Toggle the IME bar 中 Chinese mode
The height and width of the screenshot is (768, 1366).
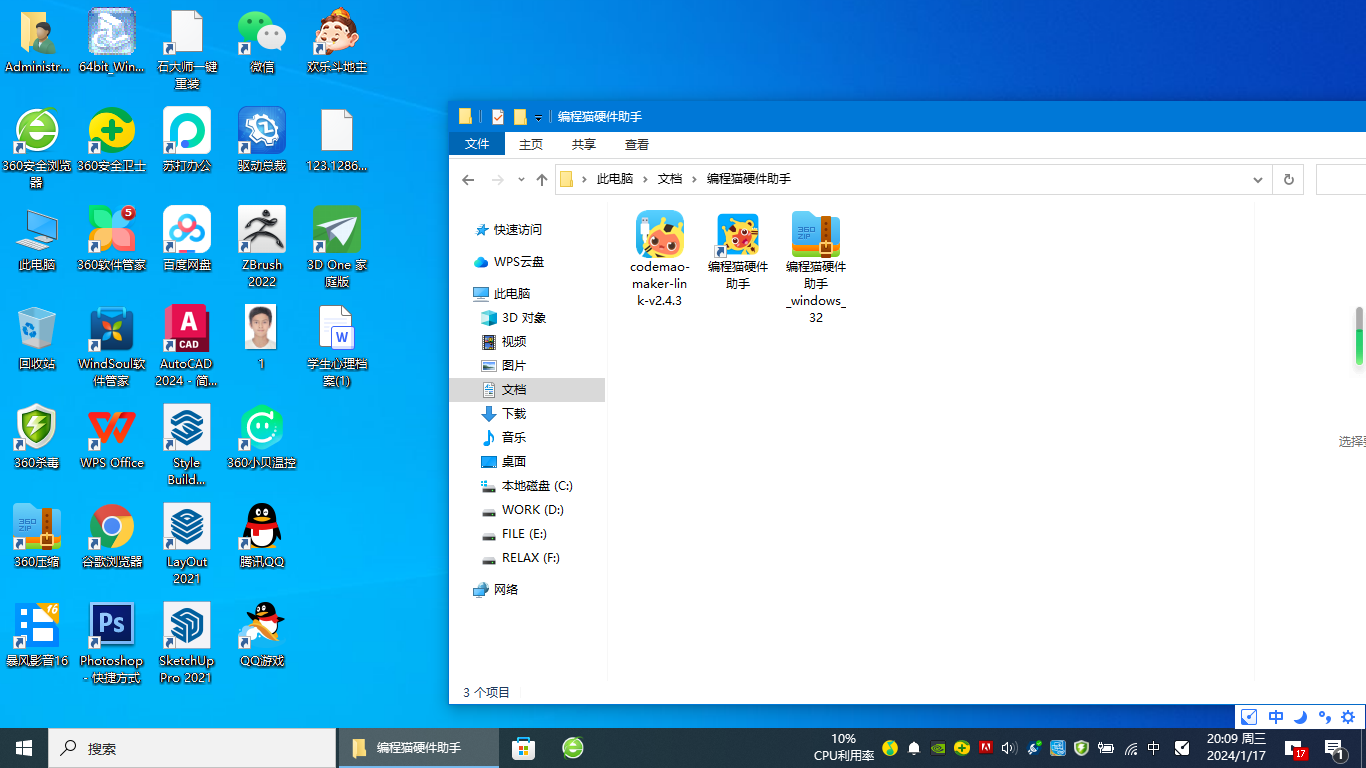(1275, 717)
